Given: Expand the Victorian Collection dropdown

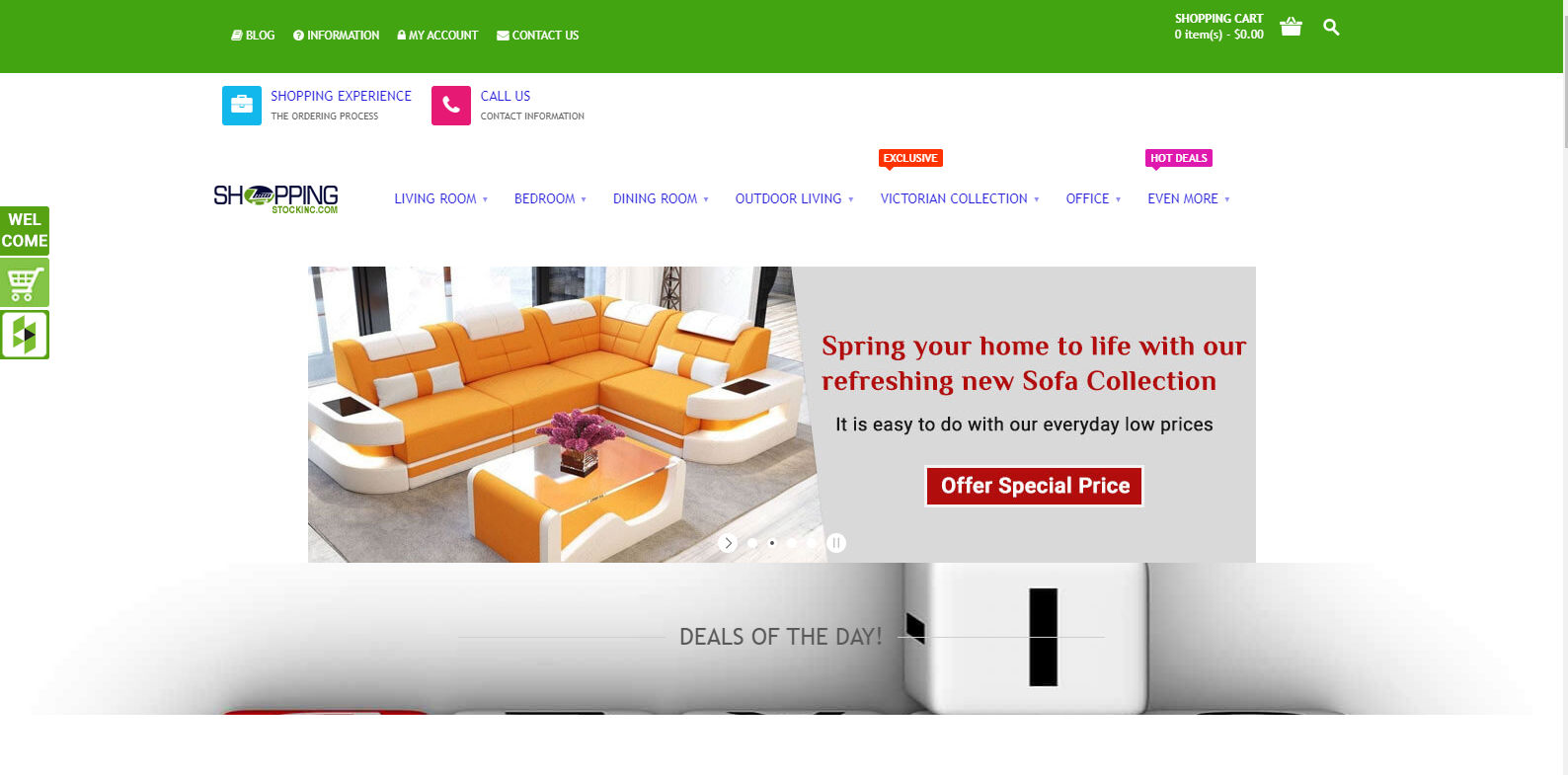Looking at the screenshot, I should (960, 198).
